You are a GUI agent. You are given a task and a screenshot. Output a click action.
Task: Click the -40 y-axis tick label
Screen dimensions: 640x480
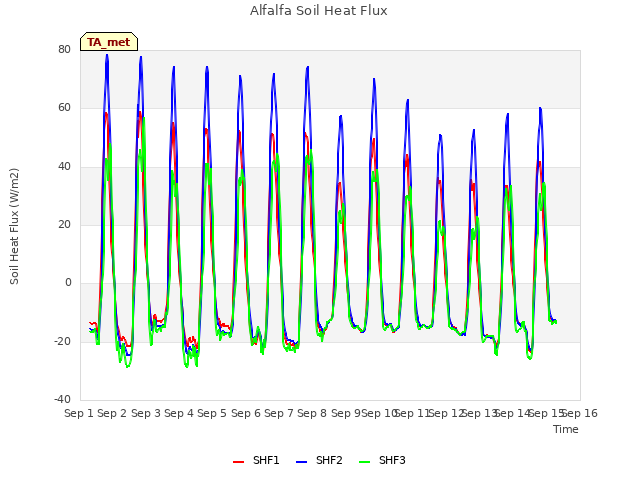pyautogui.click(x=62, y=399)
